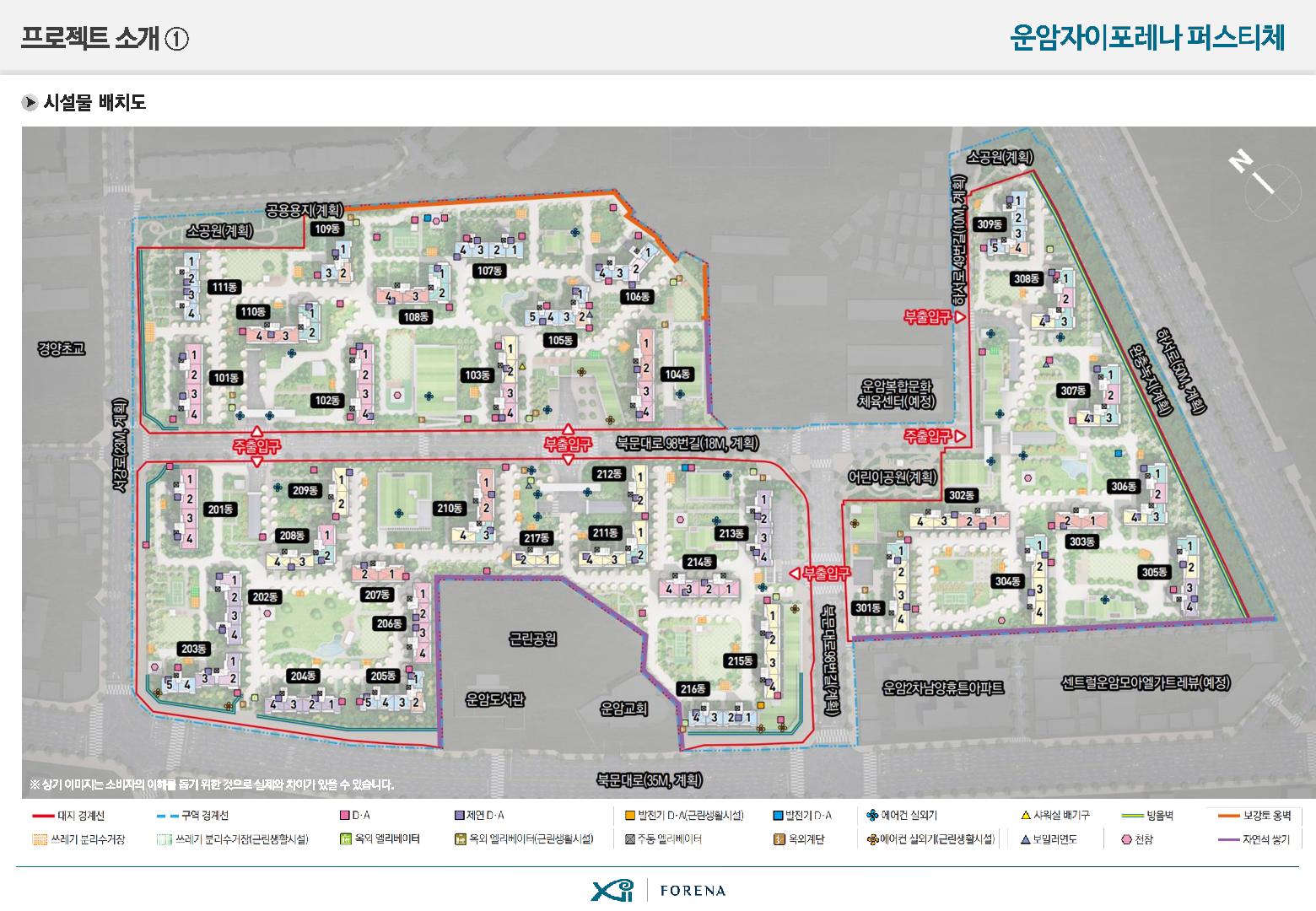Click the 센트럴운암모아엘가트레뷰(예정) label
1316x911 pixels.
(1146, 684)
